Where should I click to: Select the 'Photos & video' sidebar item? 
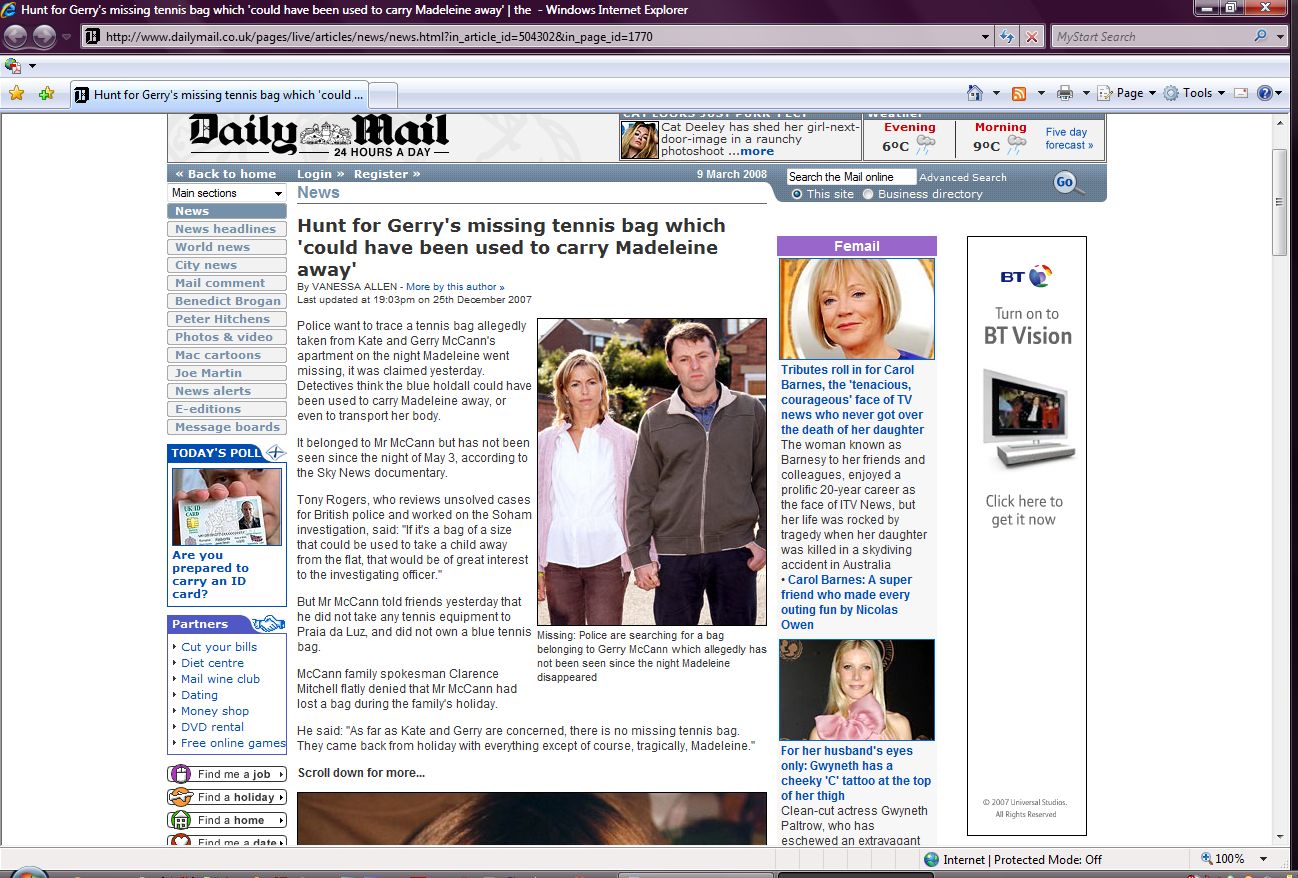pyautogui.click(x=226, y=337)
